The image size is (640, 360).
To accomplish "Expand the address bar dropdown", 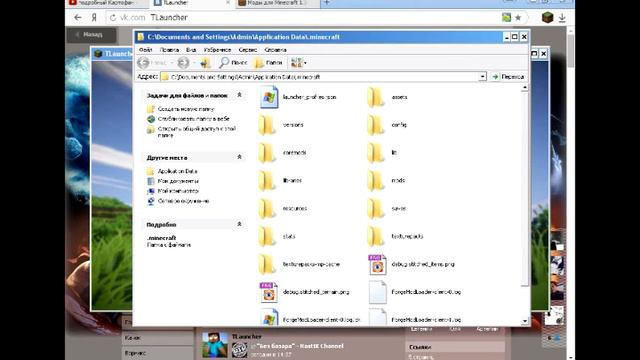I will (482, 77).
